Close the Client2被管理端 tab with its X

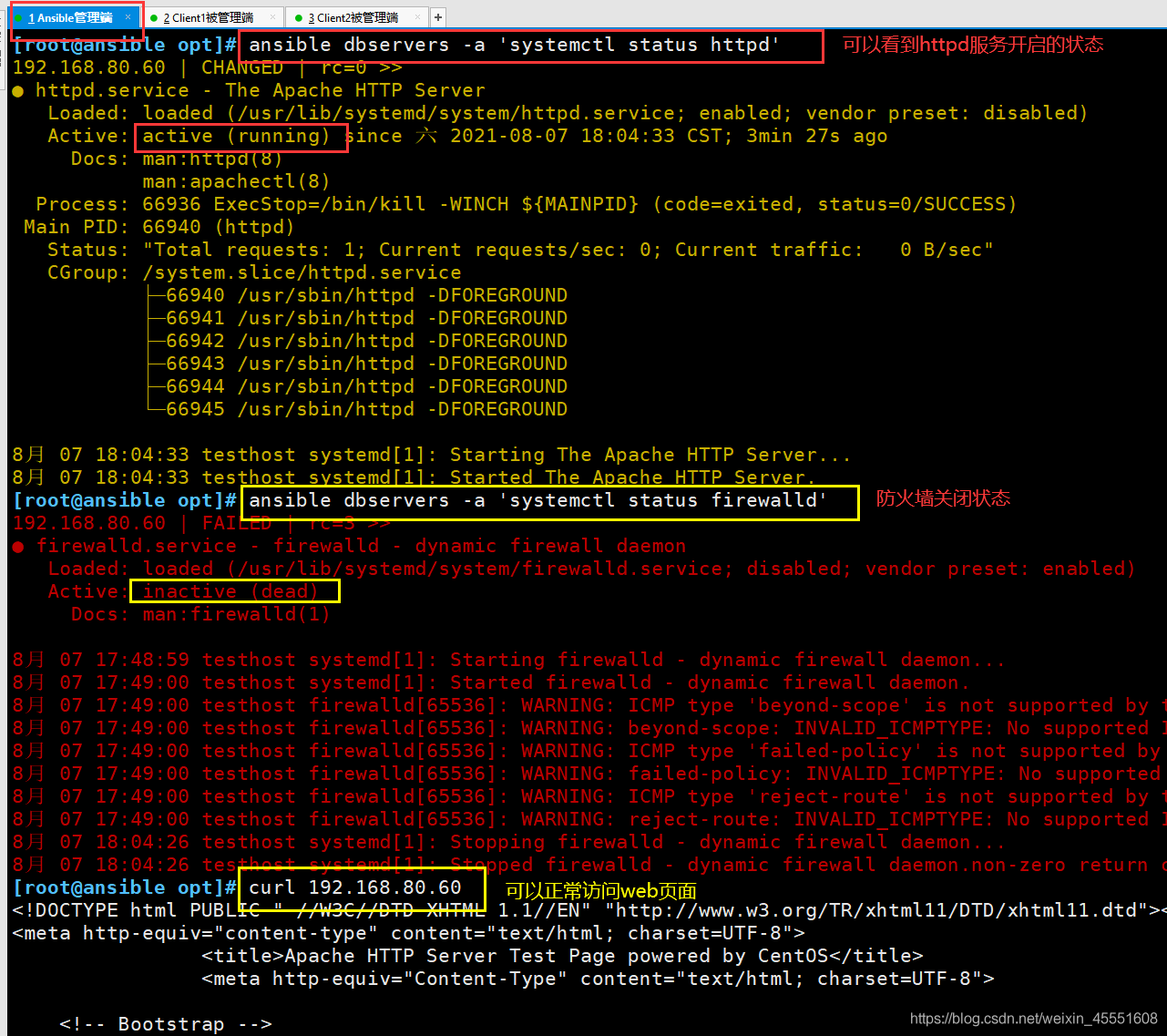[418, 17]
